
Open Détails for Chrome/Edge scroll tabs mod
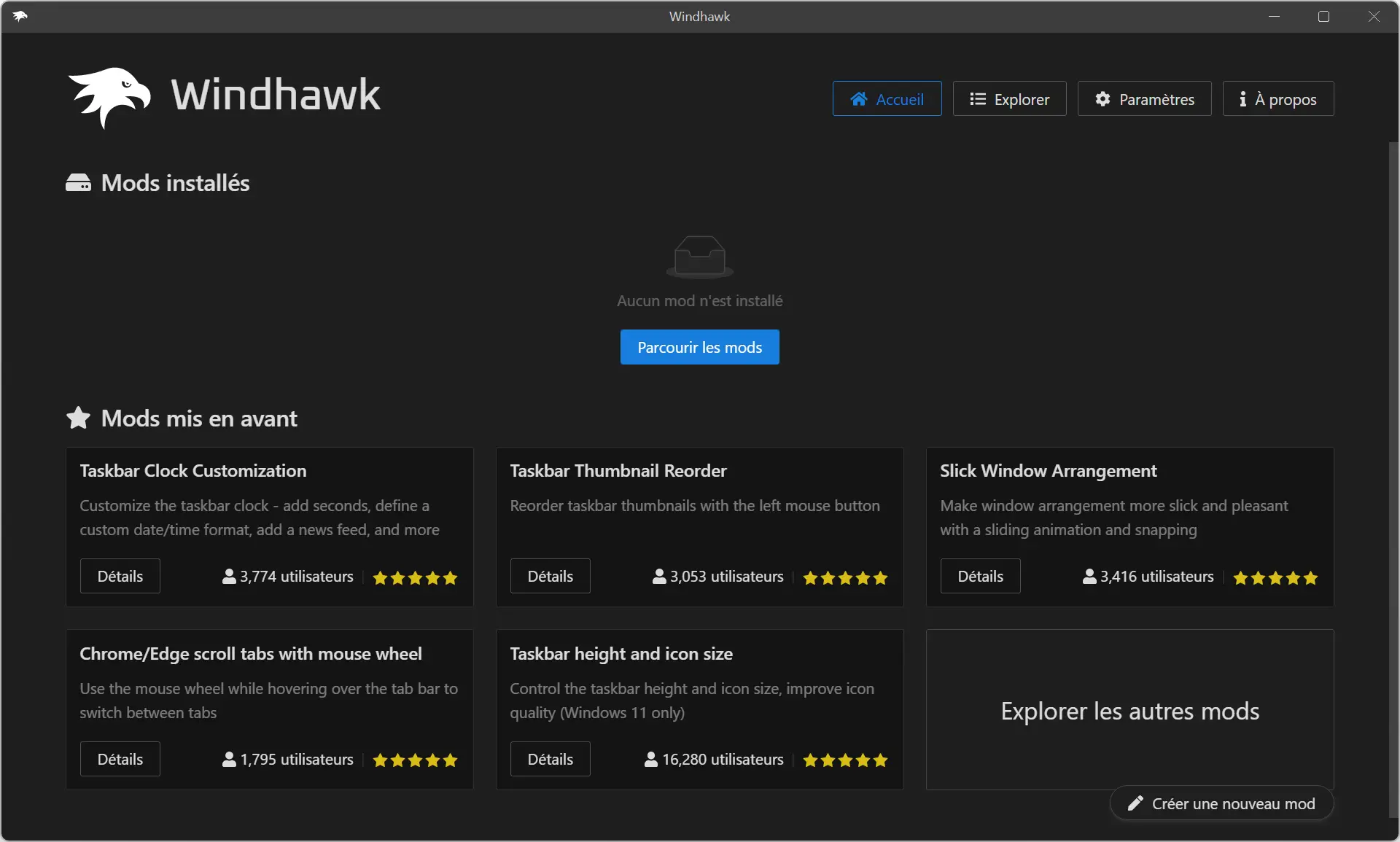(x=120, y=759)
